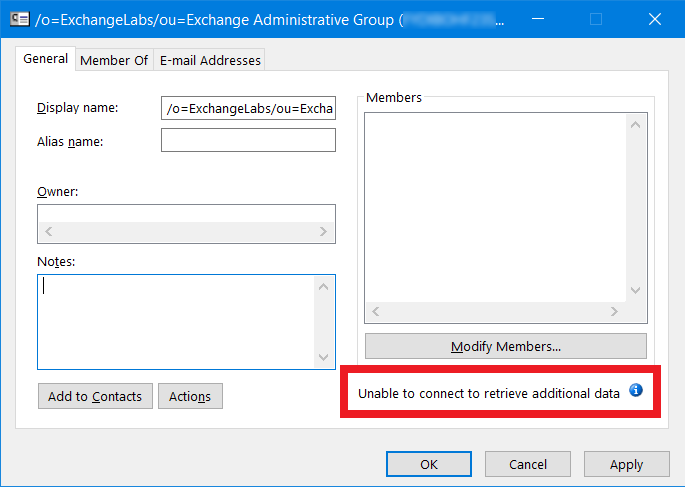Click the Add to Contacts button
The width and height of the screenshot is (685, 487).
95,396
